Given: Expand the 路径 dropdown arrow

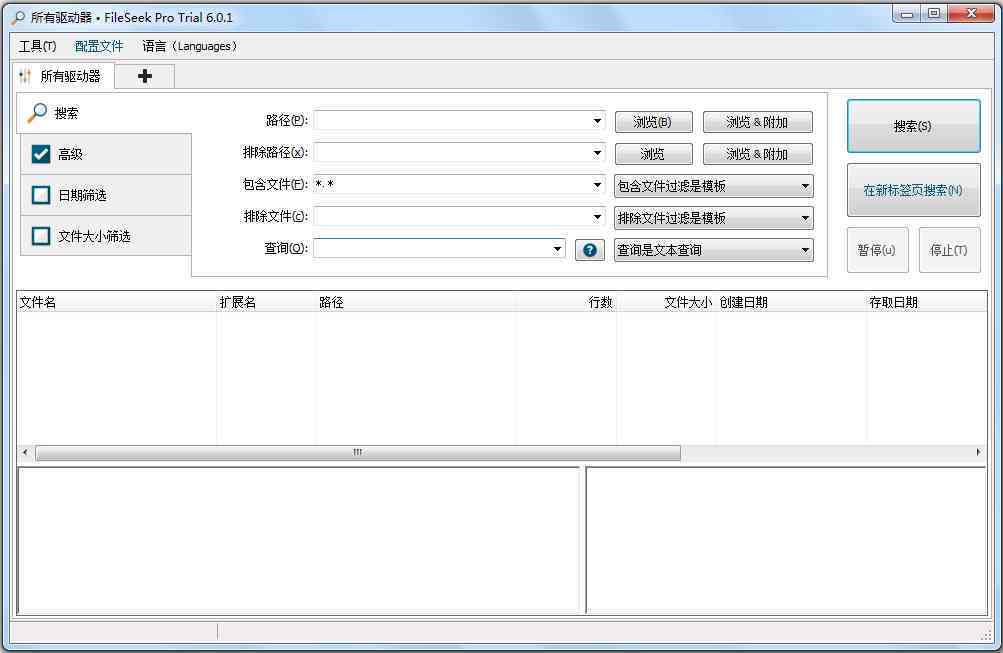Looking at the screenshot, I should coord(597,120).
